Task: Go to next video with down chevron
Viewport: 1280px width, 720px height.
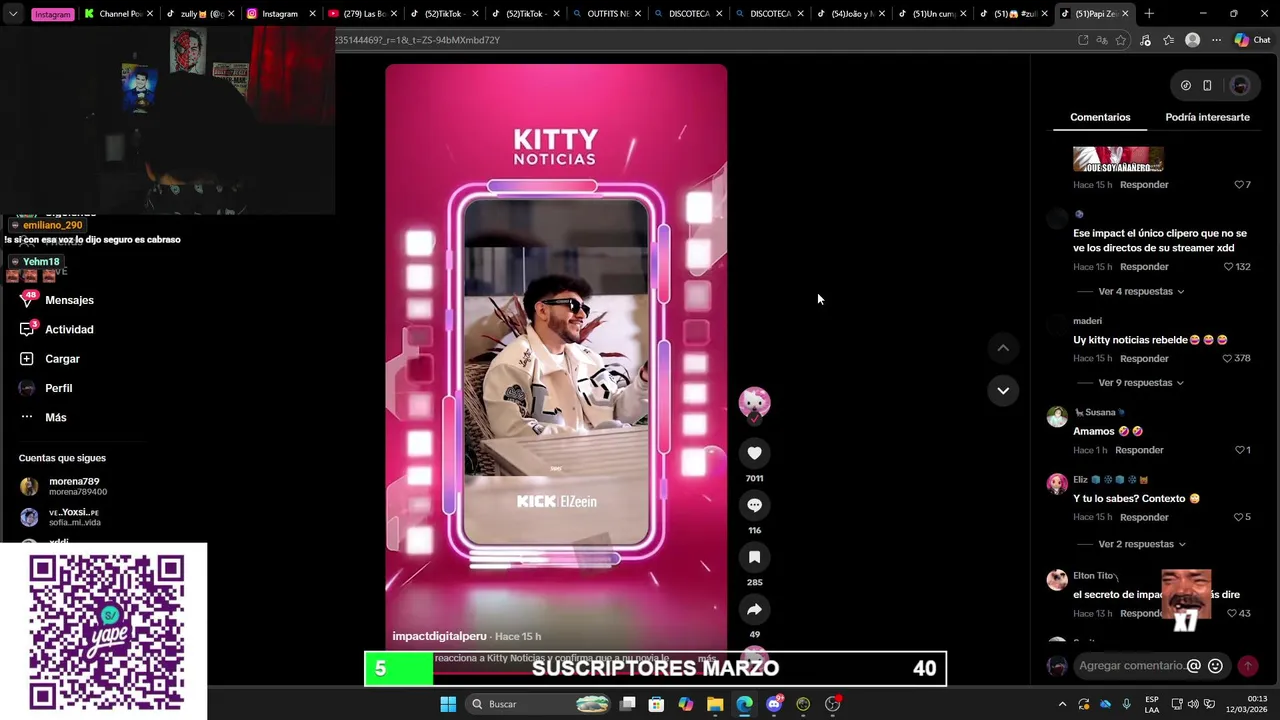Action: [1003, 390]
